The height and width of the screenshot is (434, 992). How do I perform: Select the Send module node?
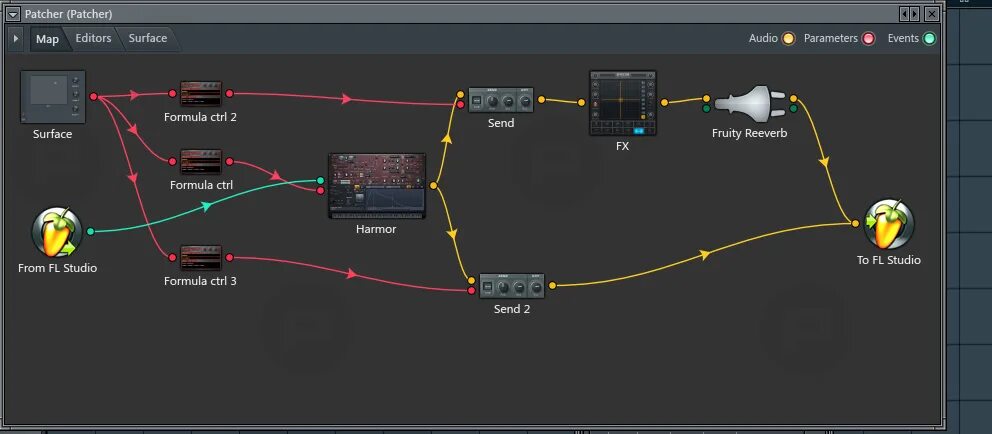[x=501, y=100]
